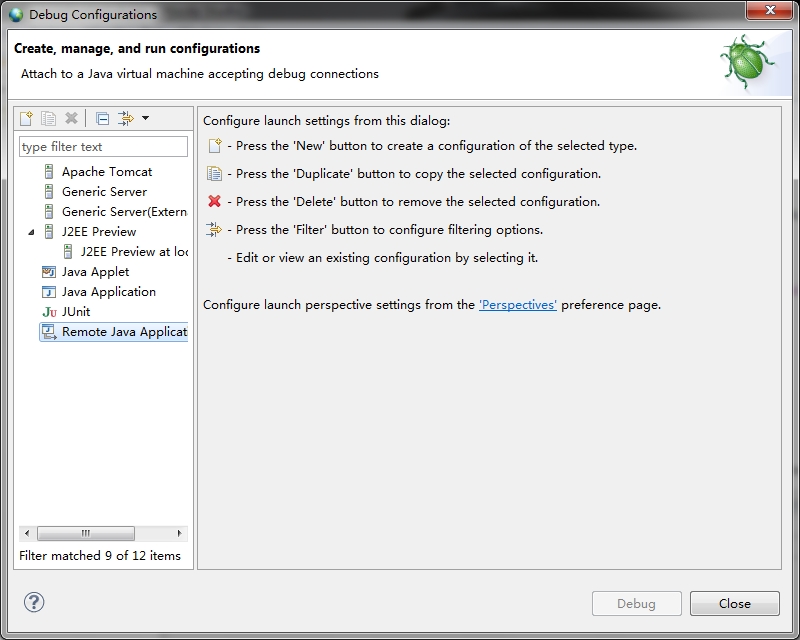
Task: Collapse the J2EE Preview tree node
Action: 32,232
